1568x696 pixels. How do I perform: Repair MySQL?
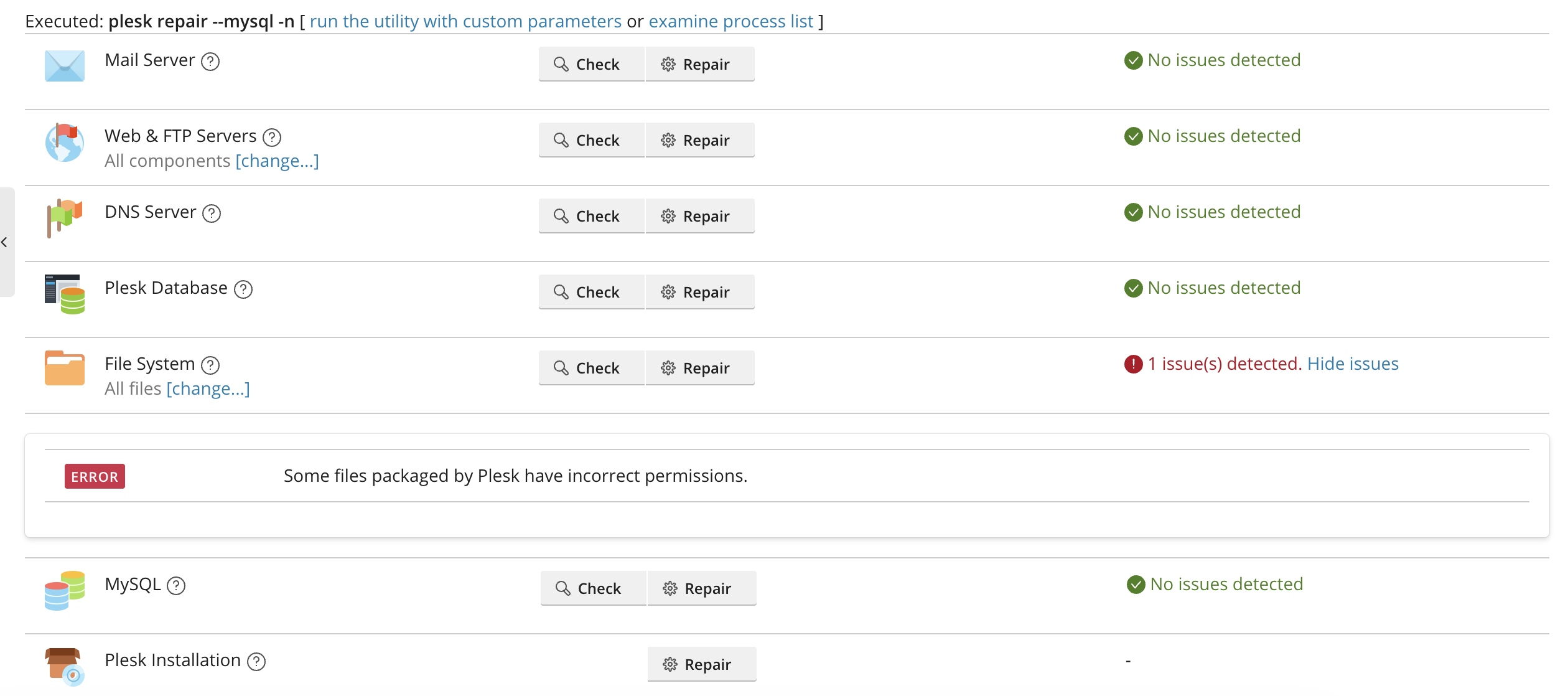(x=702, y=588)
